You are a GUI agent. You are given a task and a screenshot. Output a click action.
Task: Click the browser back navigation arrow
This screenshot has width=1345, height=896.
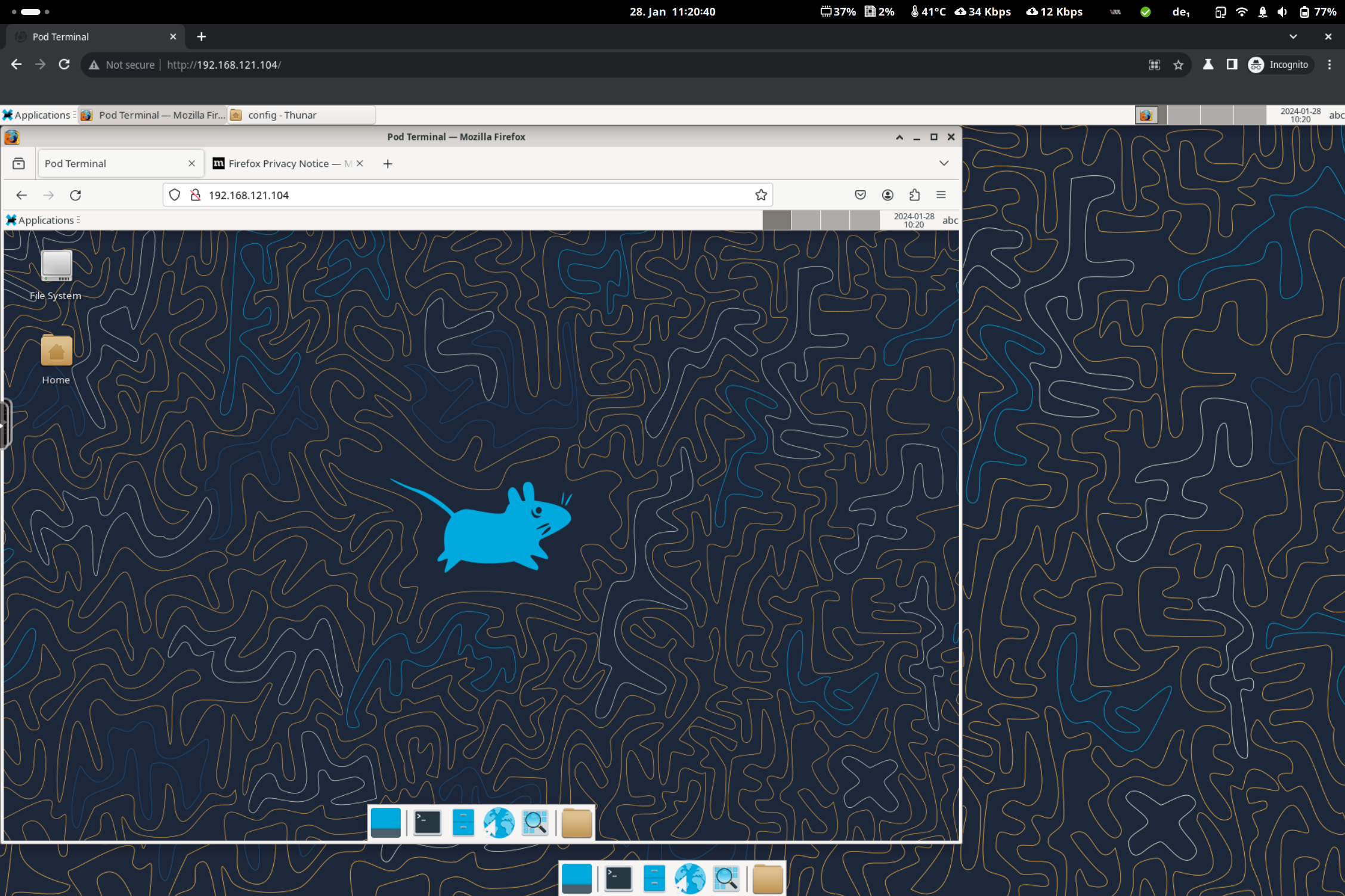[21, 195]
